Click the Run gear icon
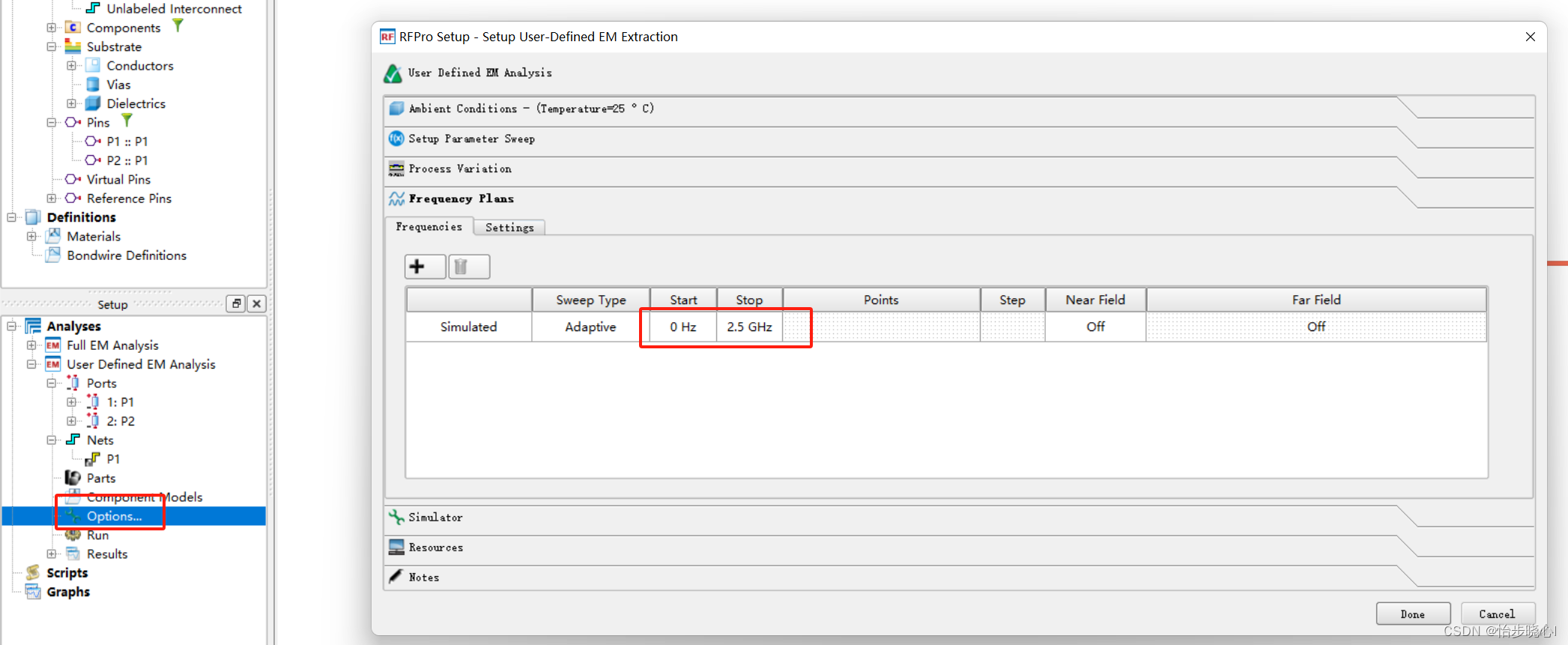Screen dimensions: 1568x645 (73, 535)
